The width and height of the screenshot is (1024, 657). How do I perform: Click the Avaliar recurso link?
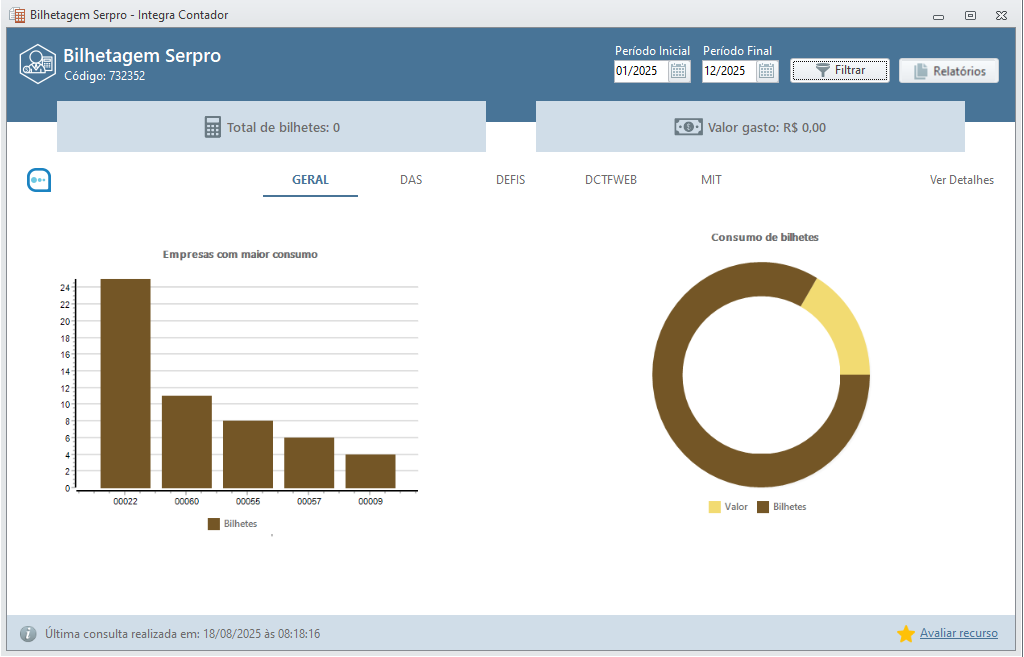958,633
